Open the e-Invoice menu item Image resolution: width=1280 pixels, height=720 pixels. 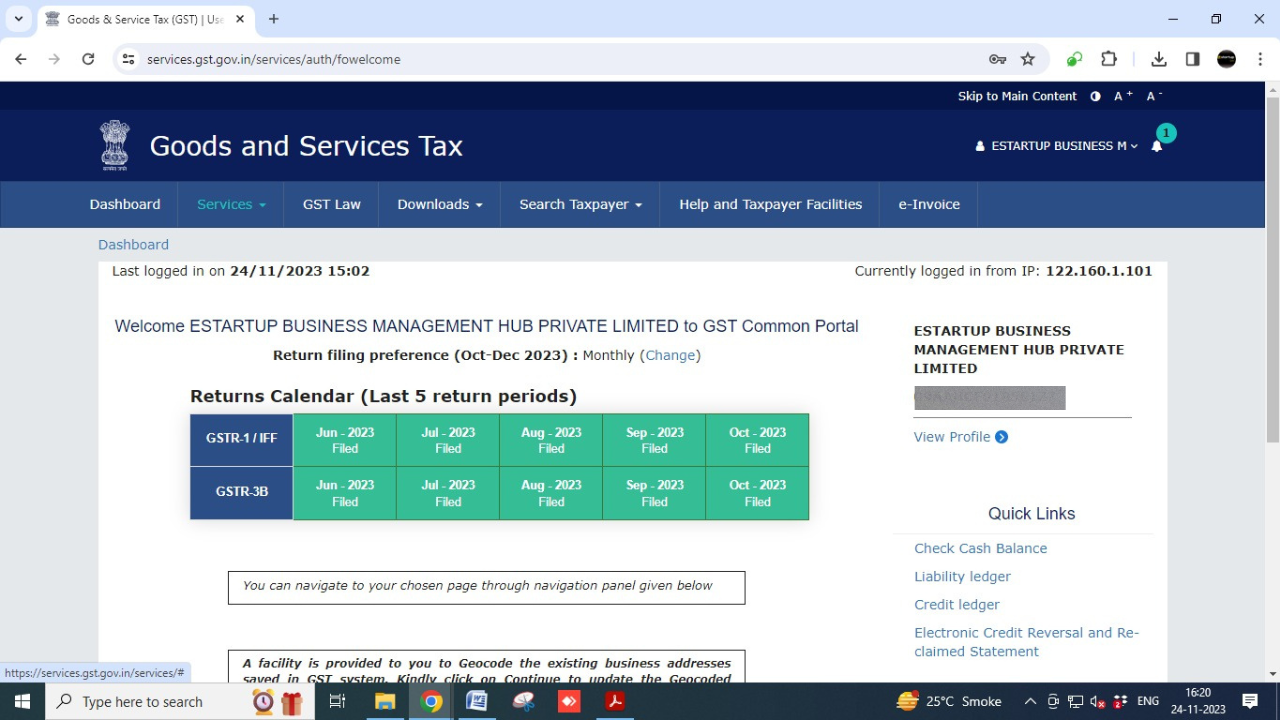click(x=929, y=204)
